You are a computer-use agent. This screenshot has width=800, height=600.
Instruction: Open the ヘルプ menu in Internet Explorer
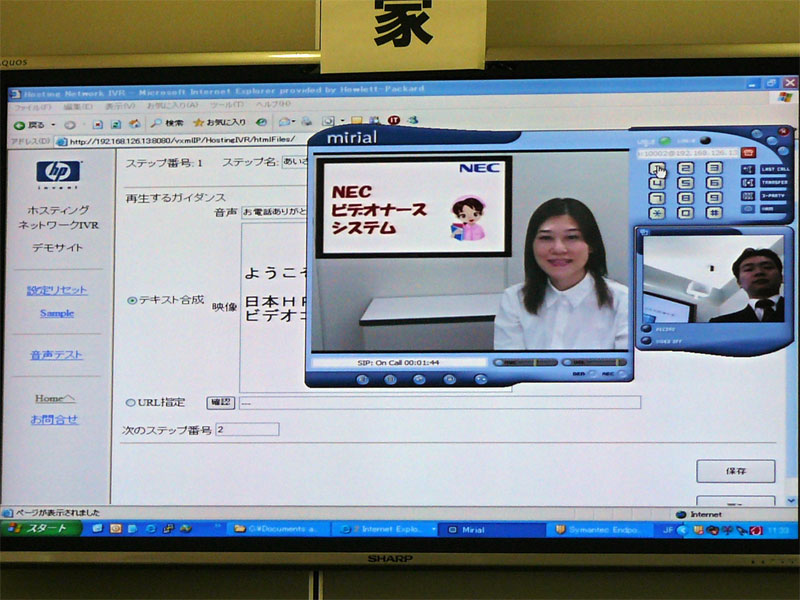click(x=273, y=104)
